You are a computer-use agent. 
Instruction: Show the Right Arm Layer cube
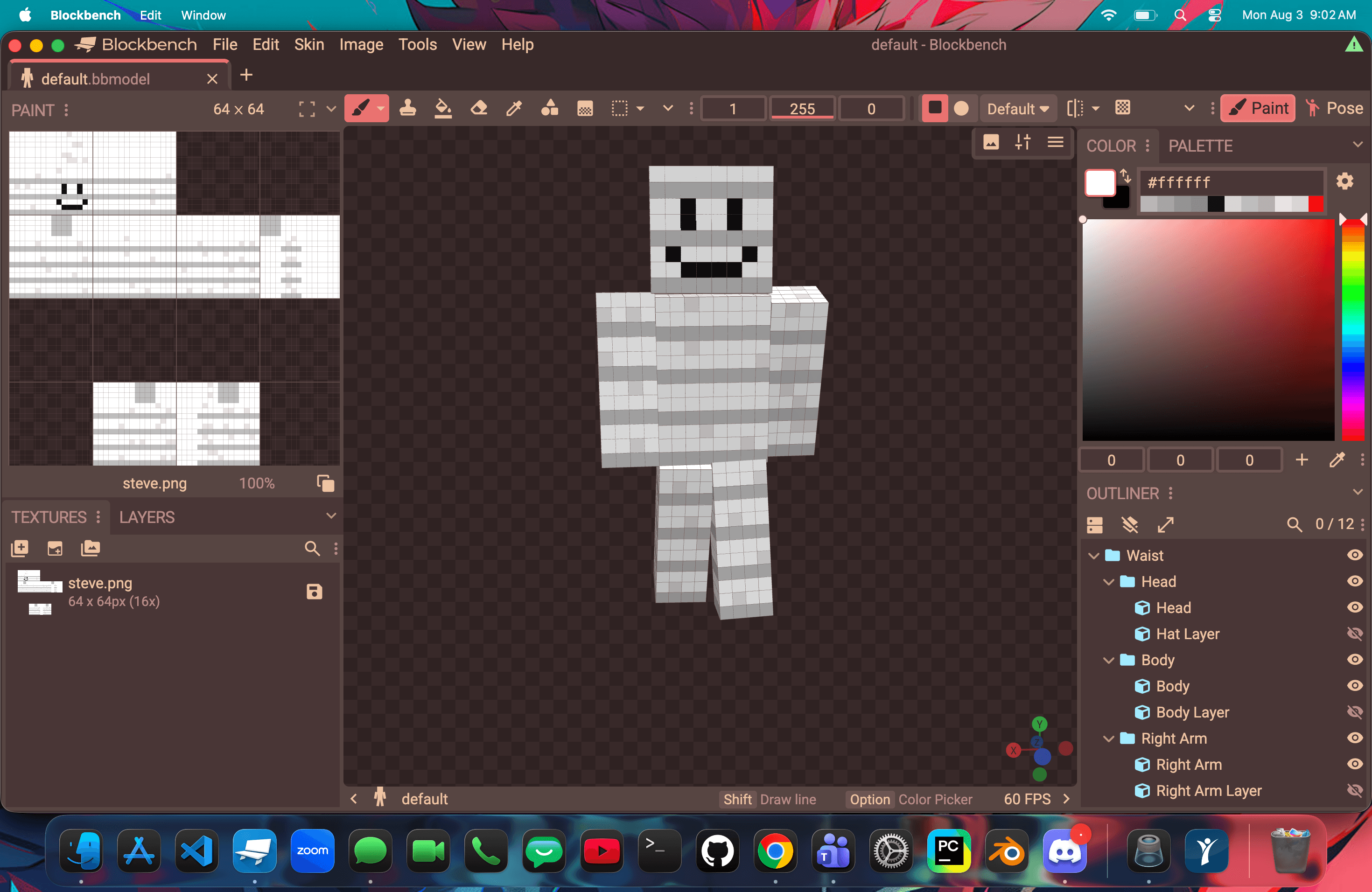click(1355, 790)
